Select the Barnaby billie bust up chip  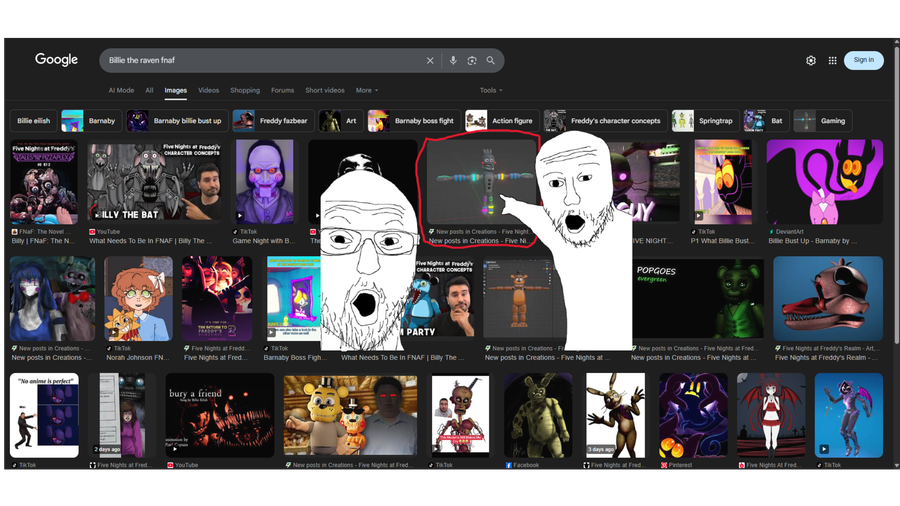pos(177,121)
